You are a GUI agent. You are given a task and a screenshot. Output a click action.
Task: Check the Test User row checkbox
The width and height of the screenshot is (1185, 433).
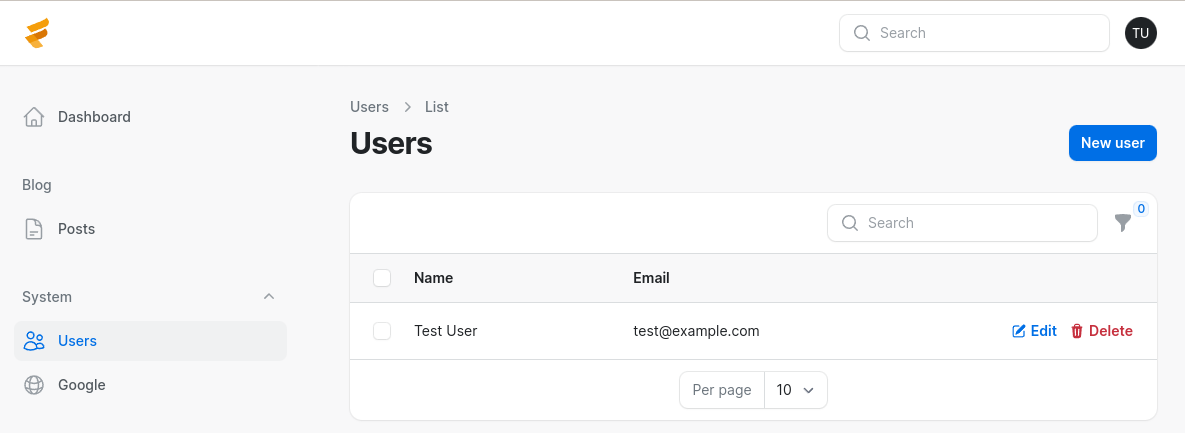(382, 331)
